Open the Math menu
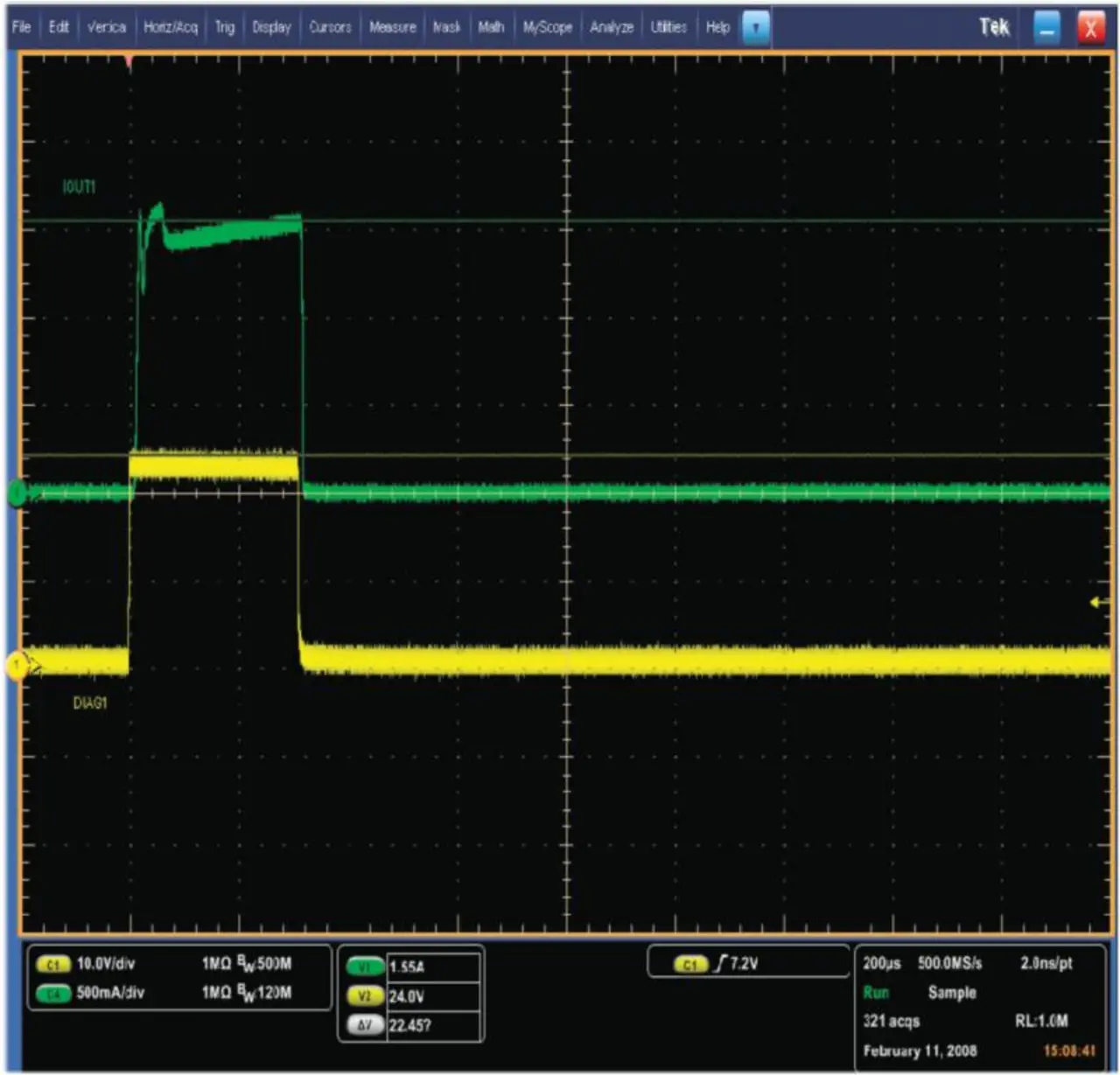The image size is (1120, 1075). pyautogui.click(x=491, y=27)
